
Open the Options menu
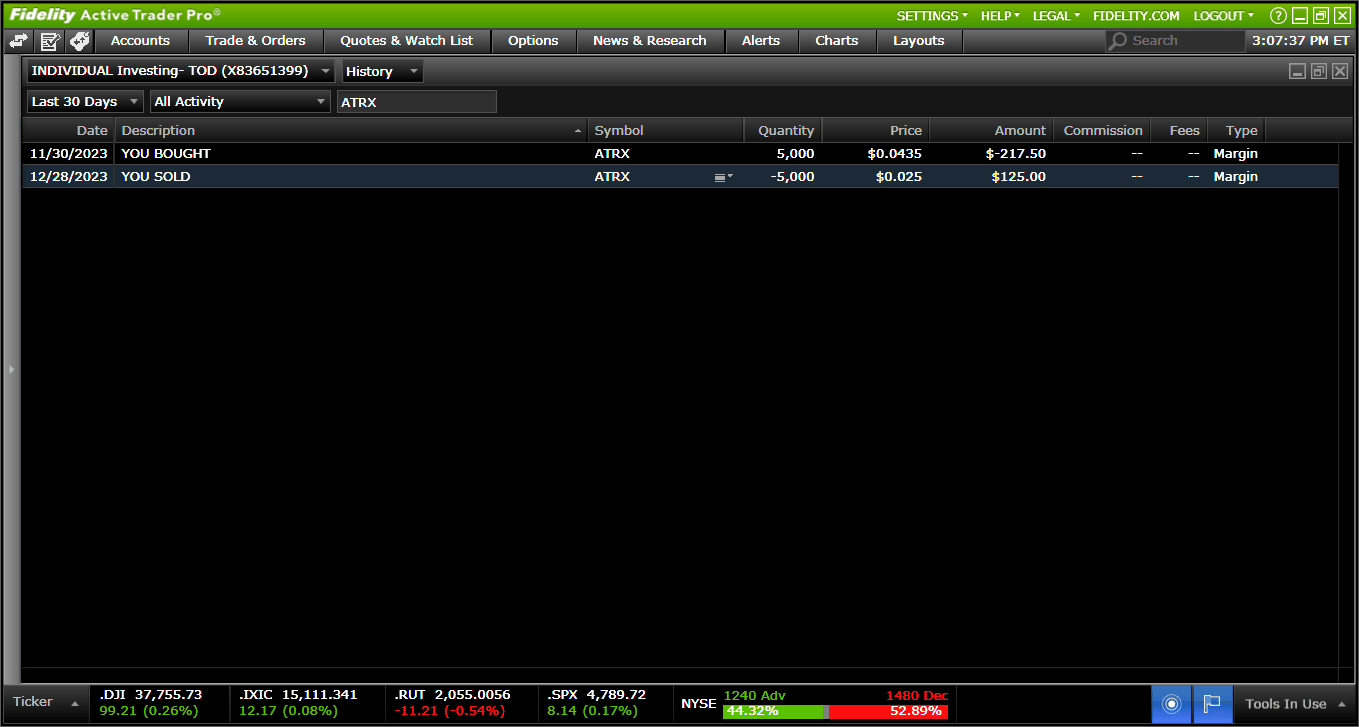[533, 41]
